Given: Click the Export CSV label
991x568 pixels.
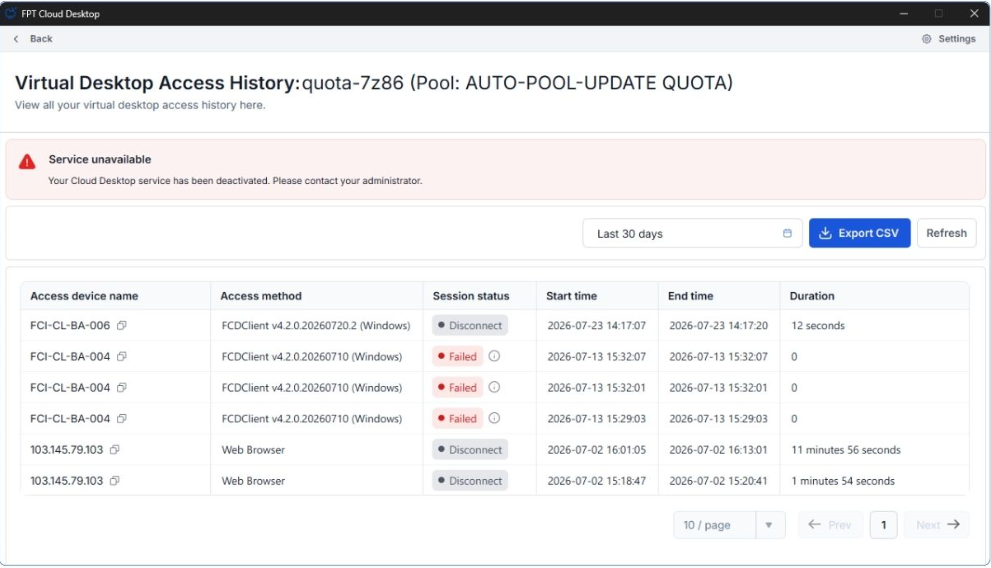Looking at the screenshot, I should click(x=868, y=233).
